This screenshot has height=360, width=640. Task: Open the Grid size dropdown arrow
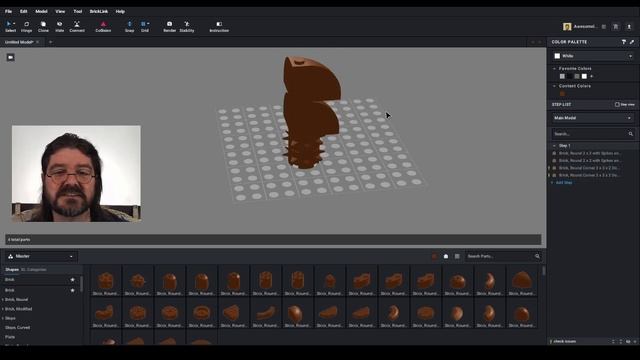(x=148, y=24)
